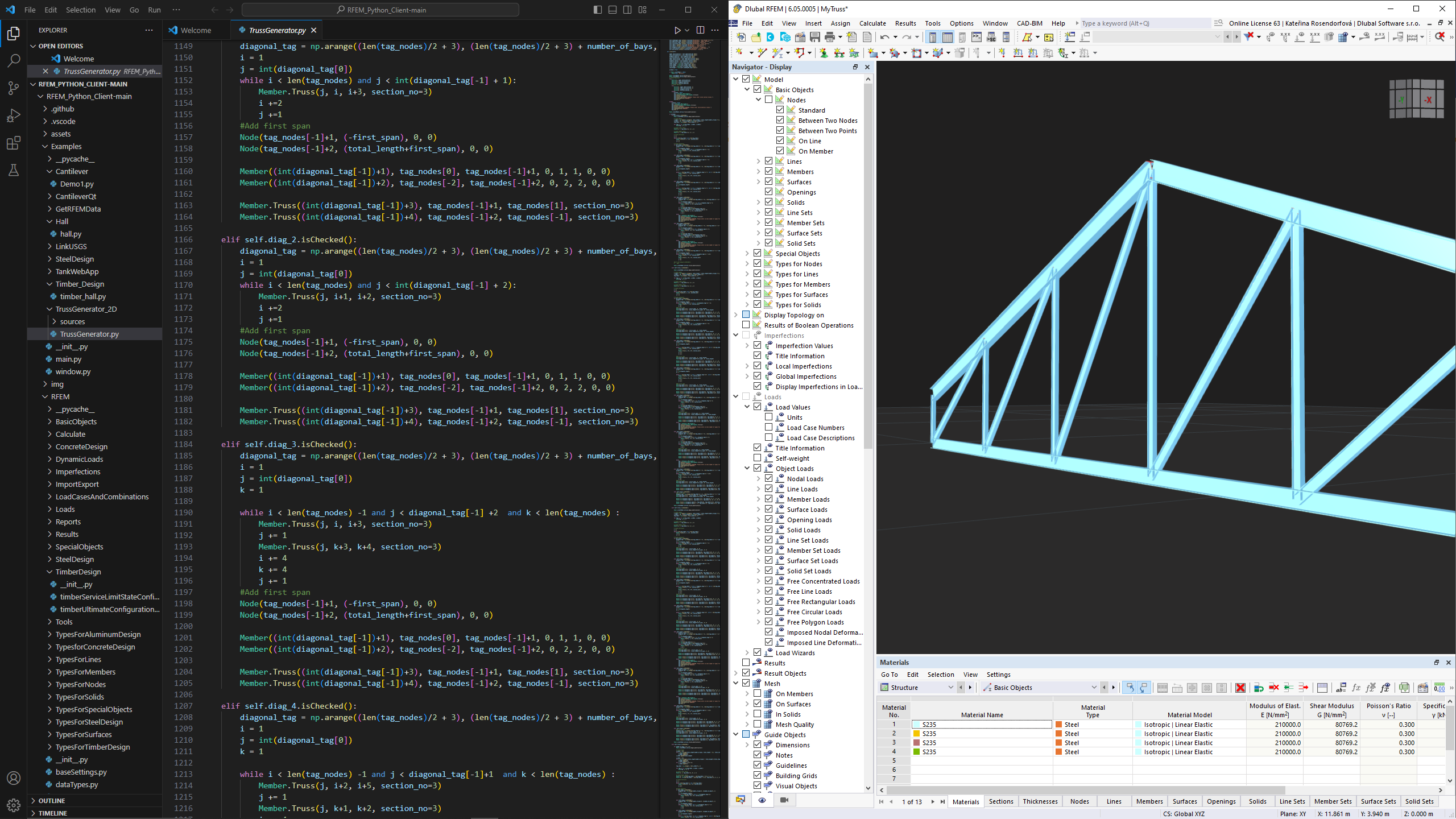Select S235 material color swatch in Materials panel

tap(917, 724)
